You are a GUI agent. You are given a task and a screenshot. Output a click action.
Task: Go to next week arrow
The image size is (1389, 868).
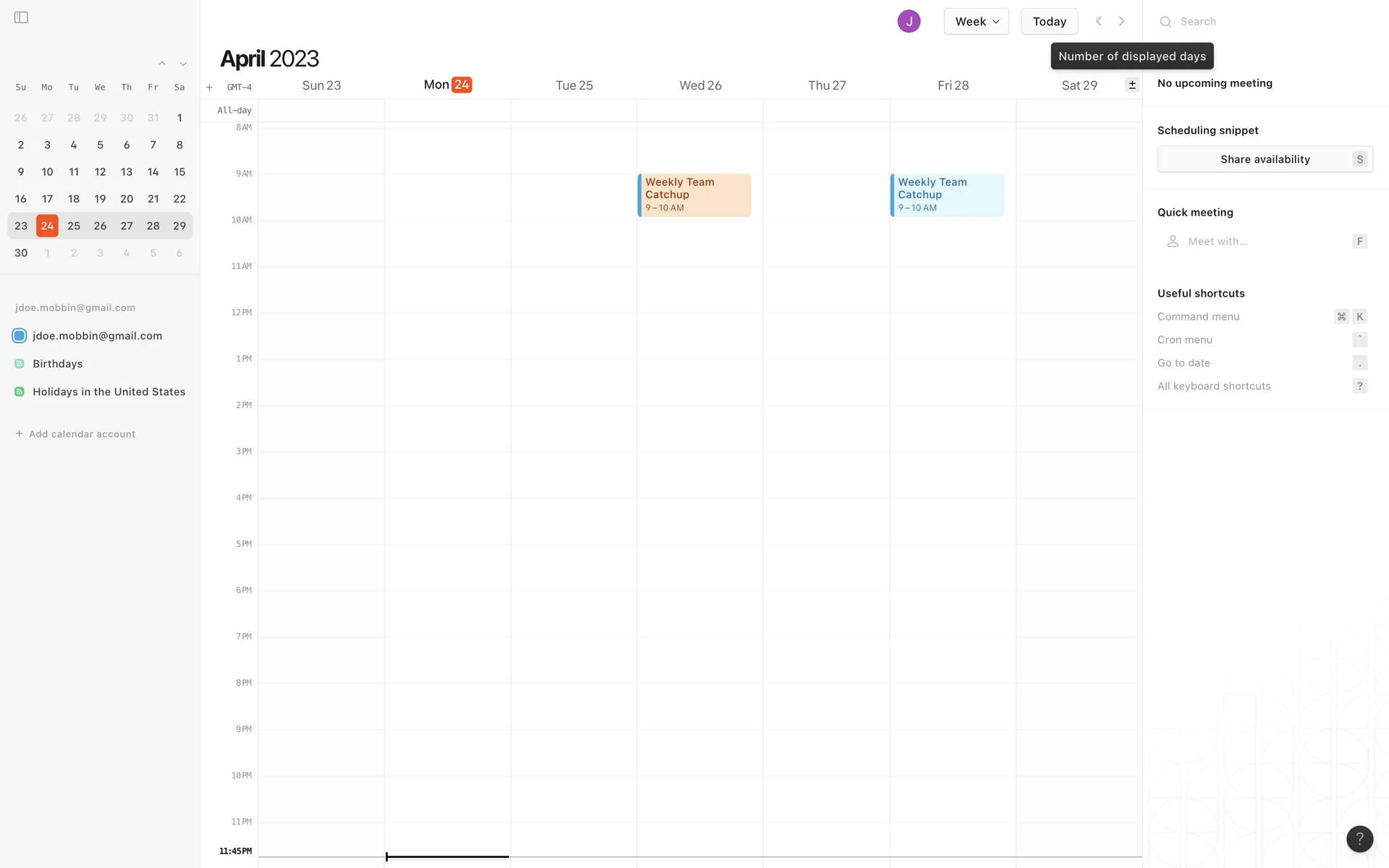(x=1121, y=22)
